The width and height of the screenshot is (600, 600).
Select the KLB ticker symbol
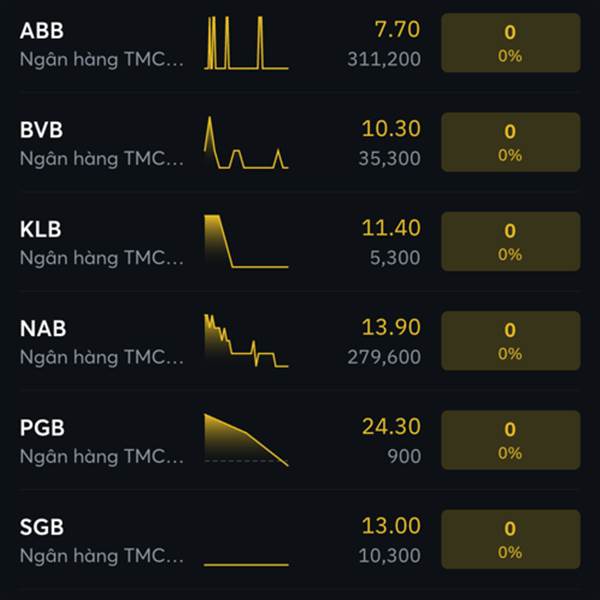(x=41, y=229)
